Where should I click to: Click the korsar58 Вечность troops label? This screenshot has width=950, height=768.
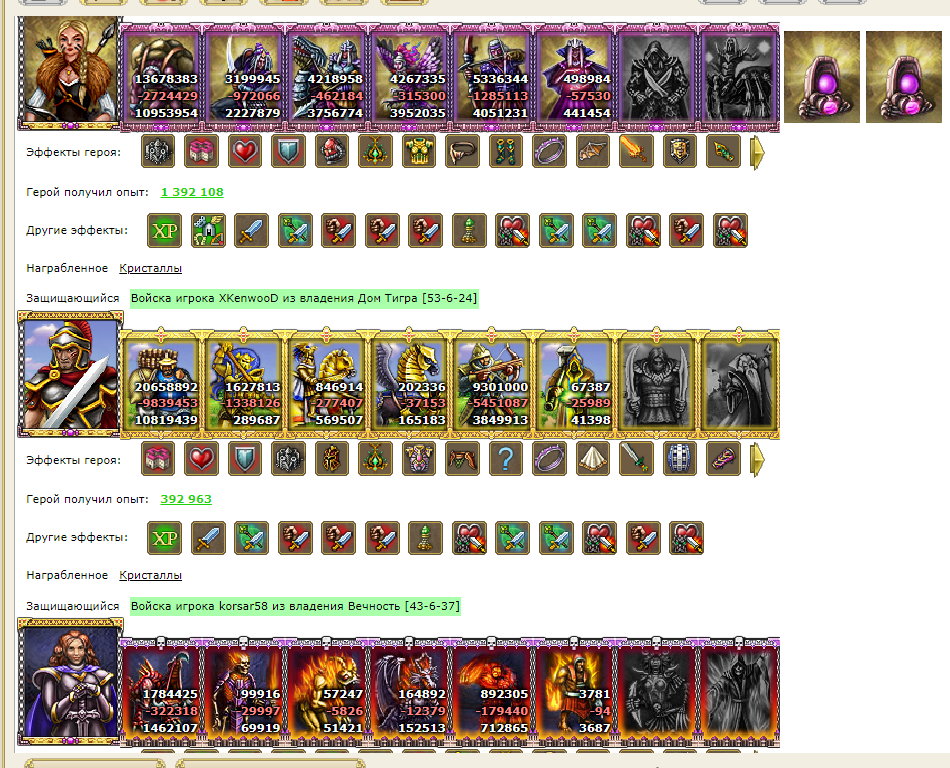(x=296, y=606)
